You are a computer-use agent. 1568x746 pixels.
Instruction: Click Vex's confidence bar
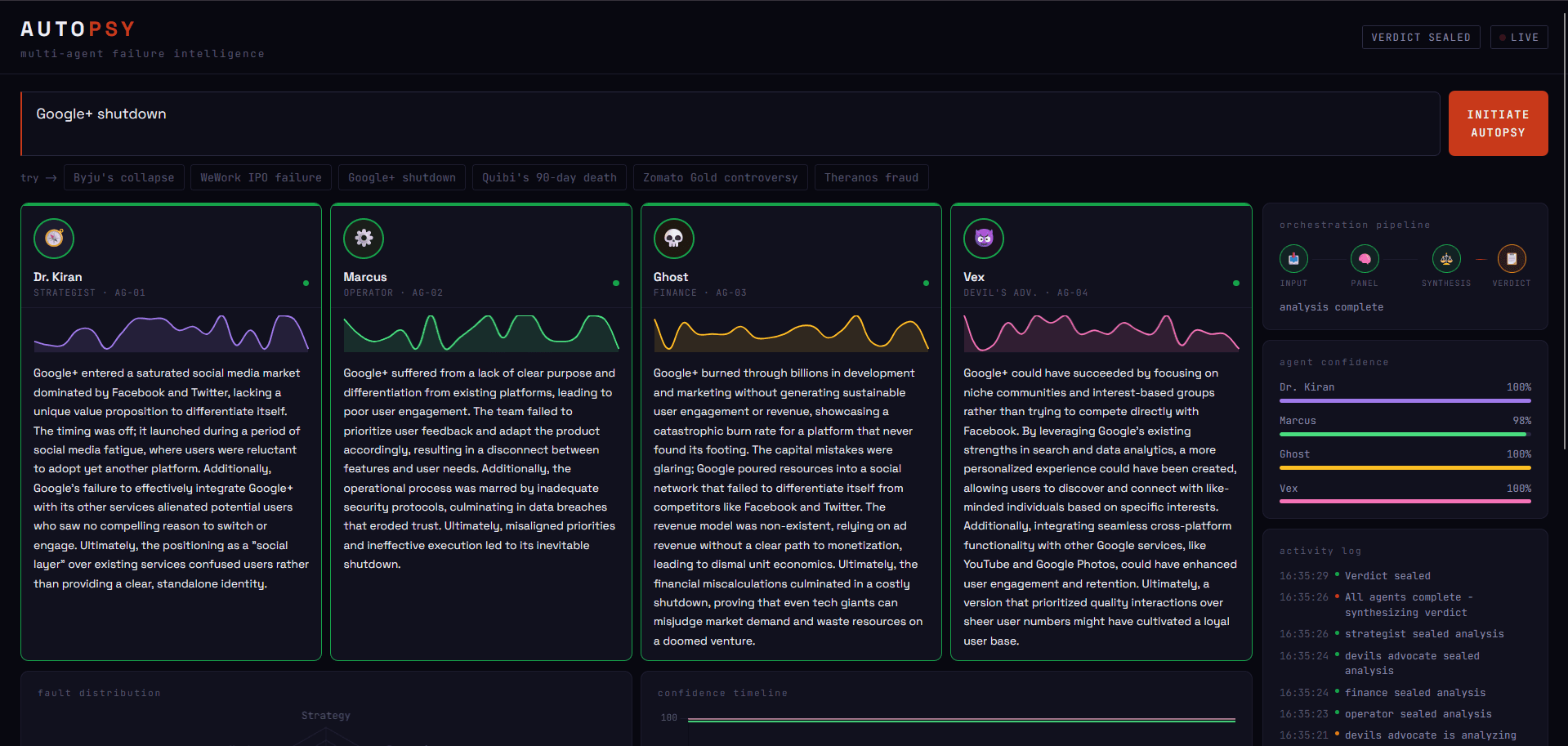click(1405, 502)
